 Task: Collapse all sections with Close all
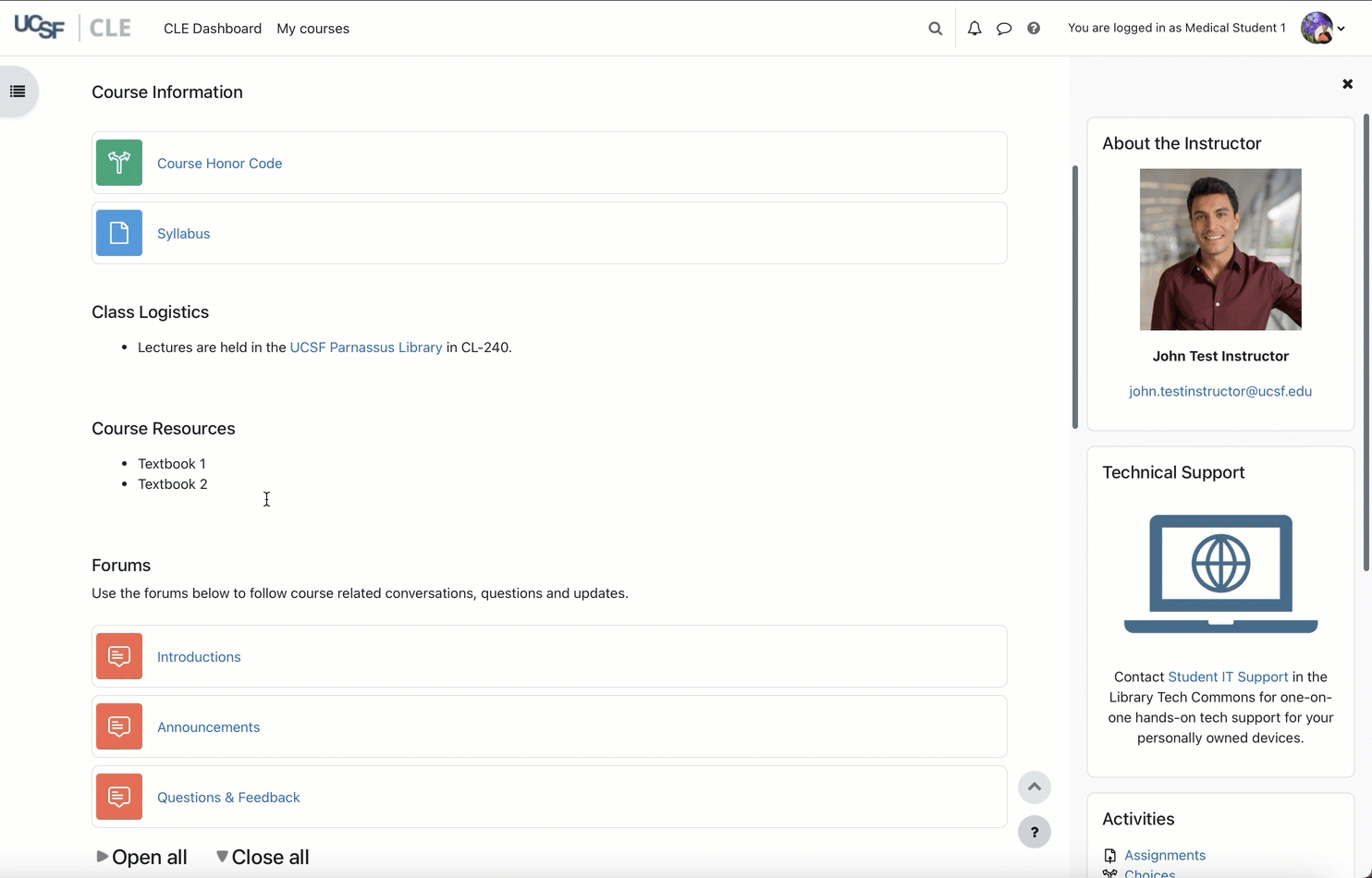263,857
